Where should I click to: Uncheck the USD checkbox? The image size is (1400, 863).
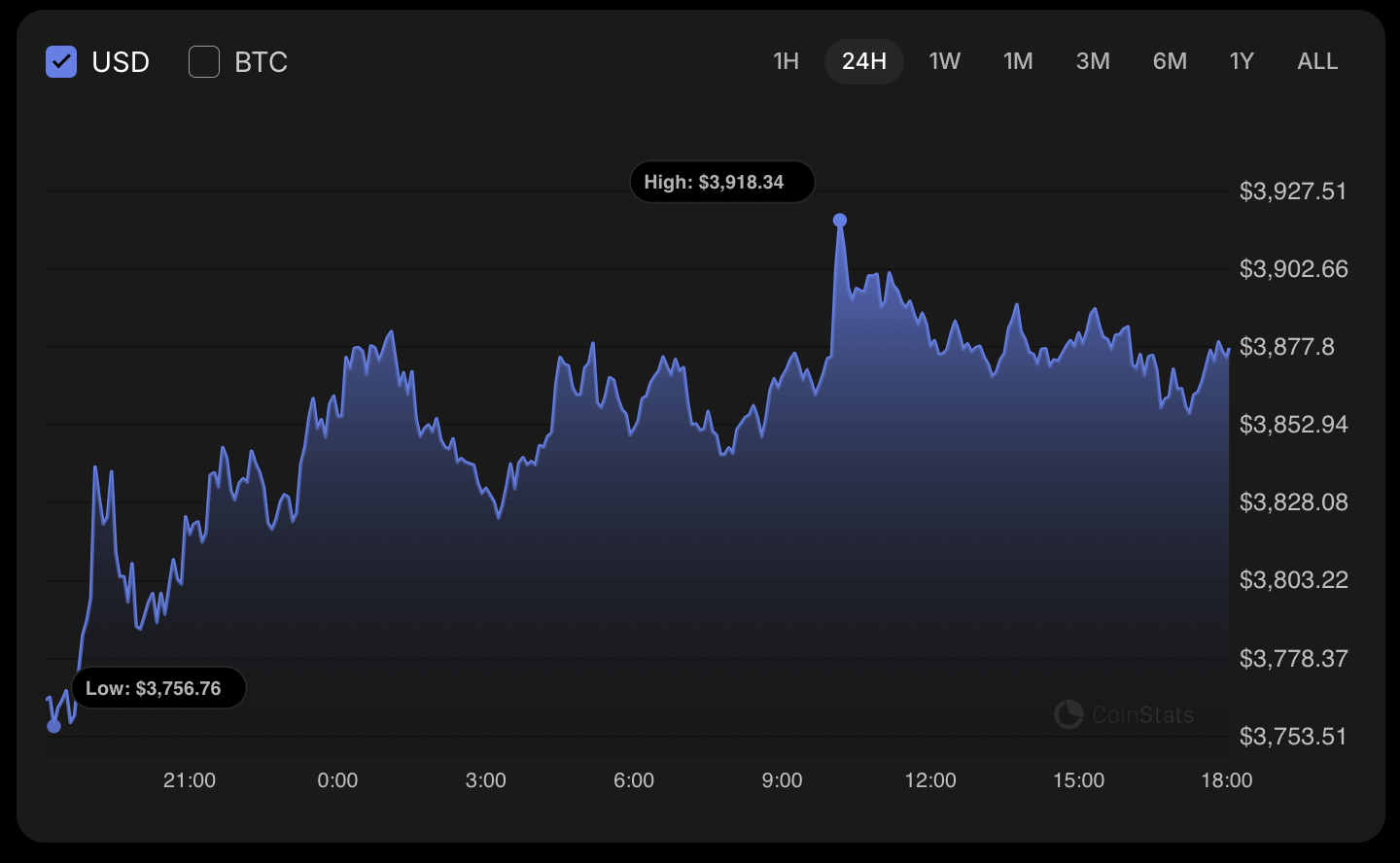click(61, 62)
